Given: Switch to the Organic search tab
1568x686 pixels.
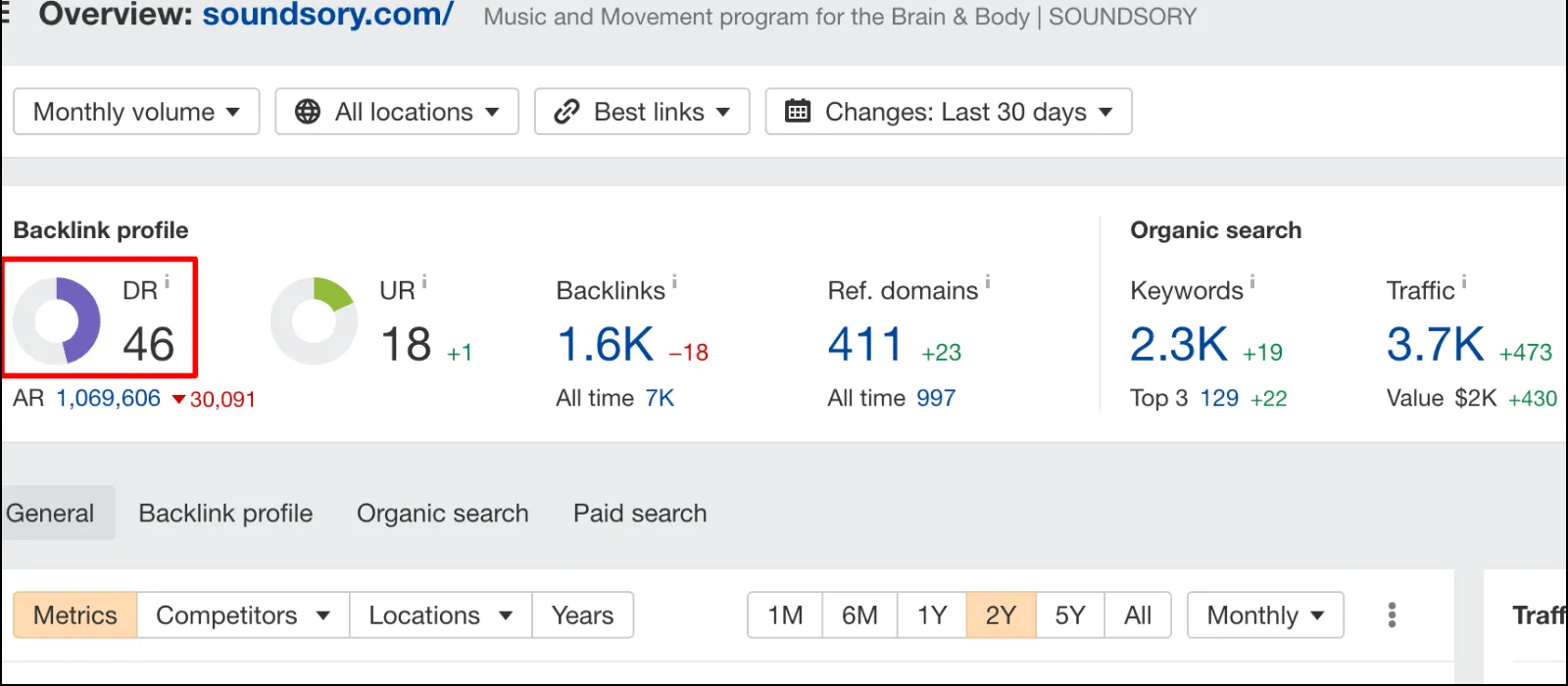Looking at the screenshot, I should tap(443, 513).
